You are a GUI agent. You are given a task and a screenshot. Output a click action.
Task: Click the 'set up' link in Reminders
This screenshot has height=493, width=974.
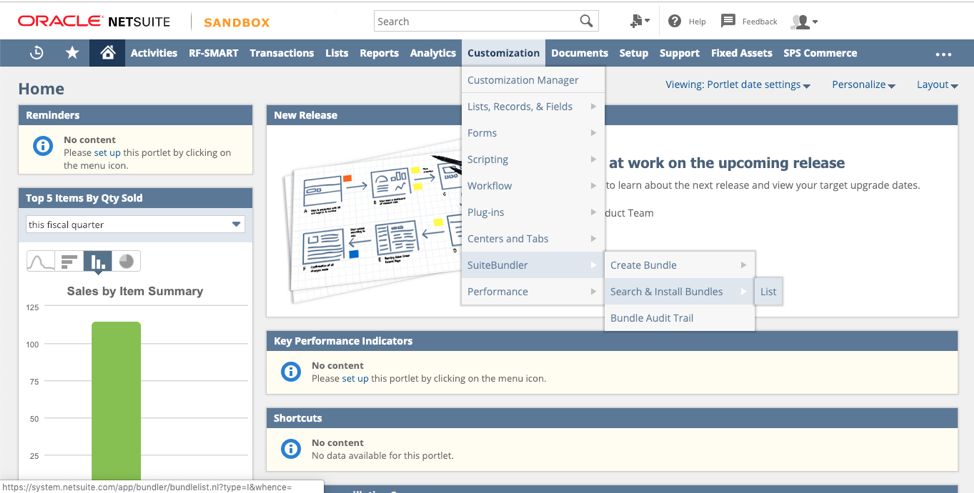click(x=107, y=153)
